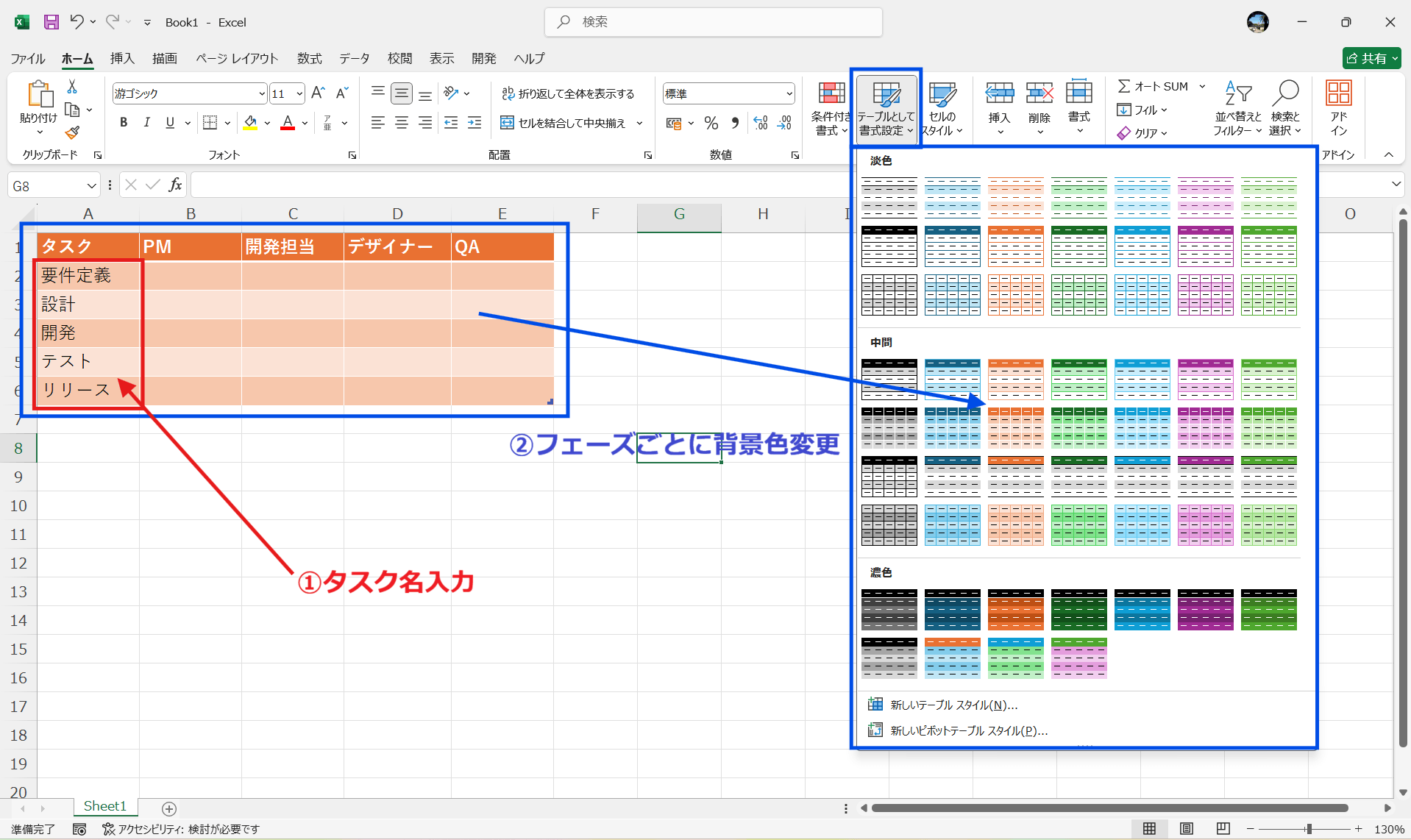Click merge and center (セルを結合して中央揃え)
1411x840 pixels.
pyautogui.click(x=563, y=123)
